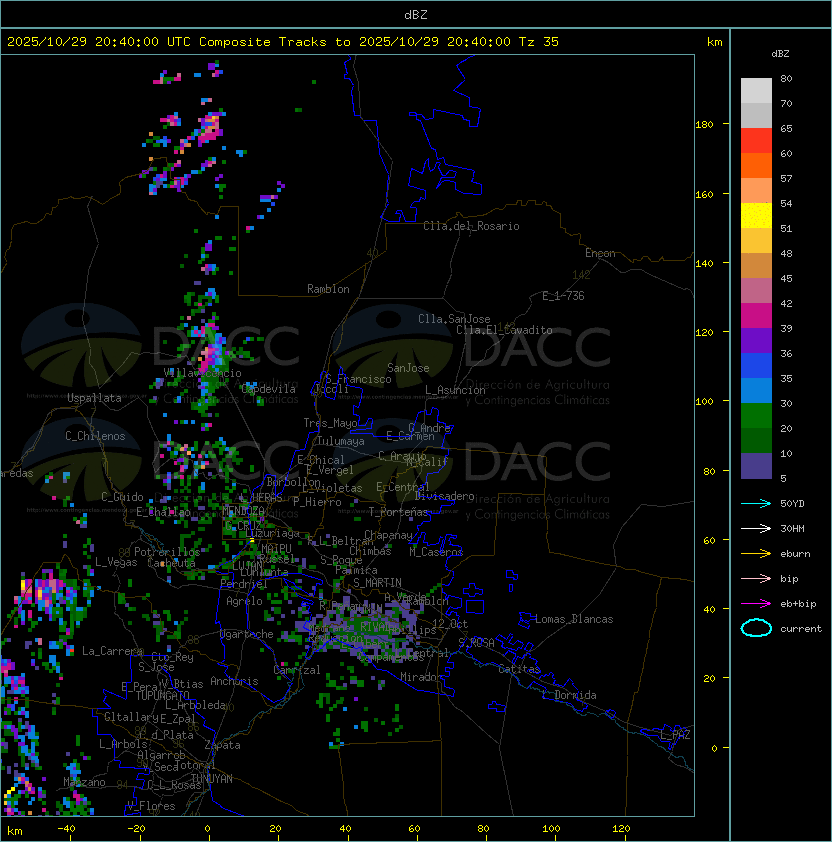The image size is (832, 842).
Task: Pick the slate purple 5-10 dBZ swatch
Action: [756, 466]
